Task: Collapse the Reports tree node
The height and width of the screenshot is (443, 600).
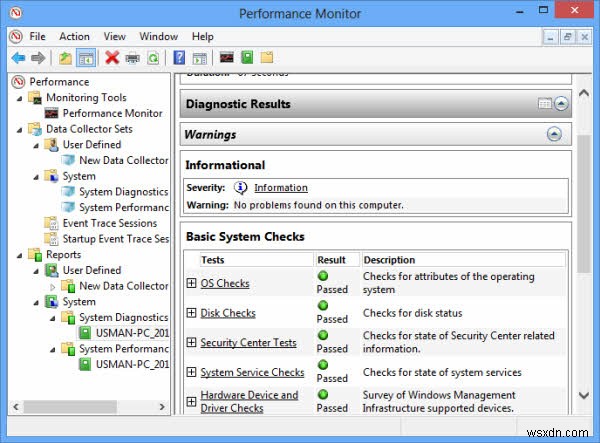Action: click(x=20, y=255)
